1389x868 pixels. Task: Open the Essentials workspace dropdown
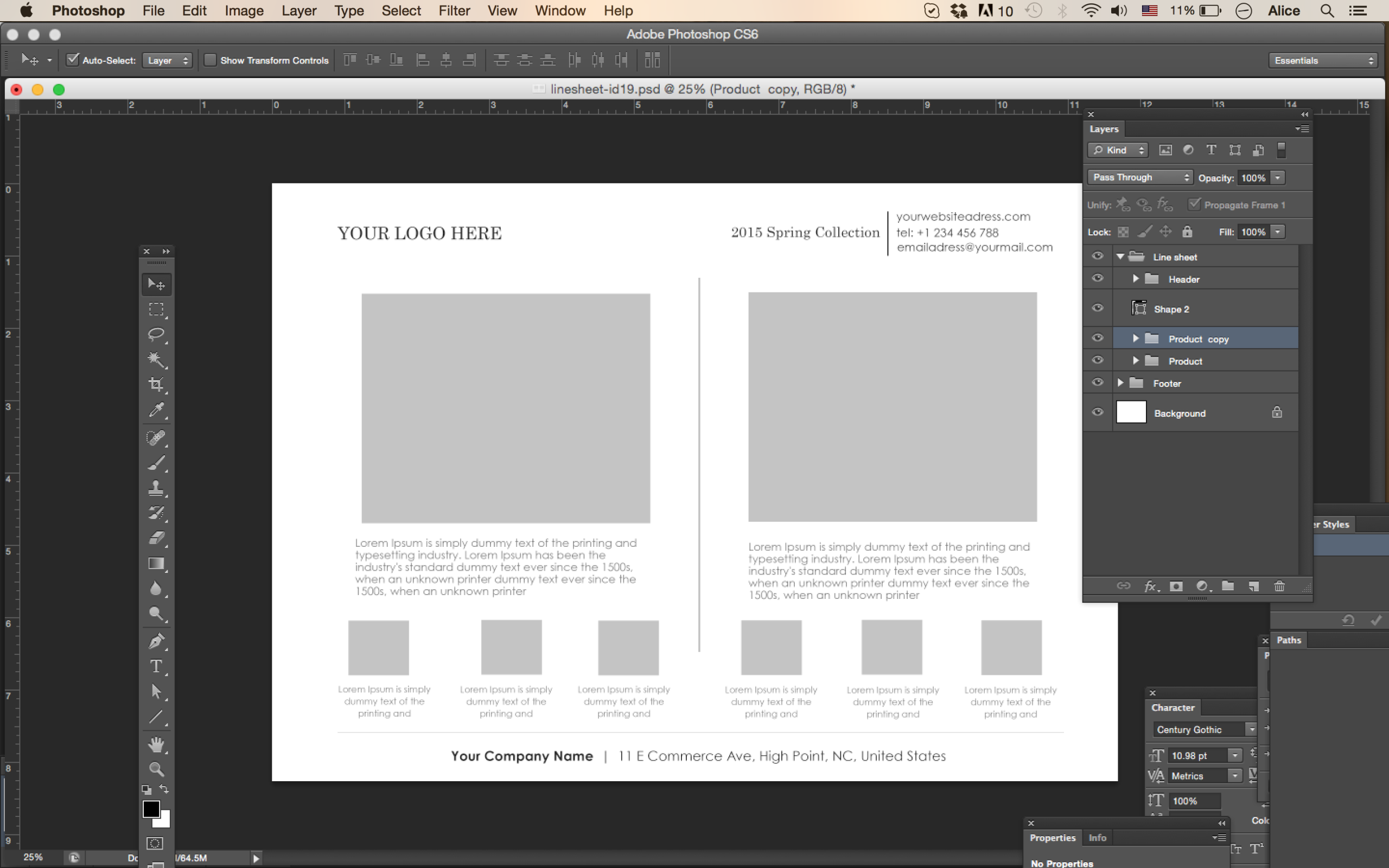point(1323,60)
